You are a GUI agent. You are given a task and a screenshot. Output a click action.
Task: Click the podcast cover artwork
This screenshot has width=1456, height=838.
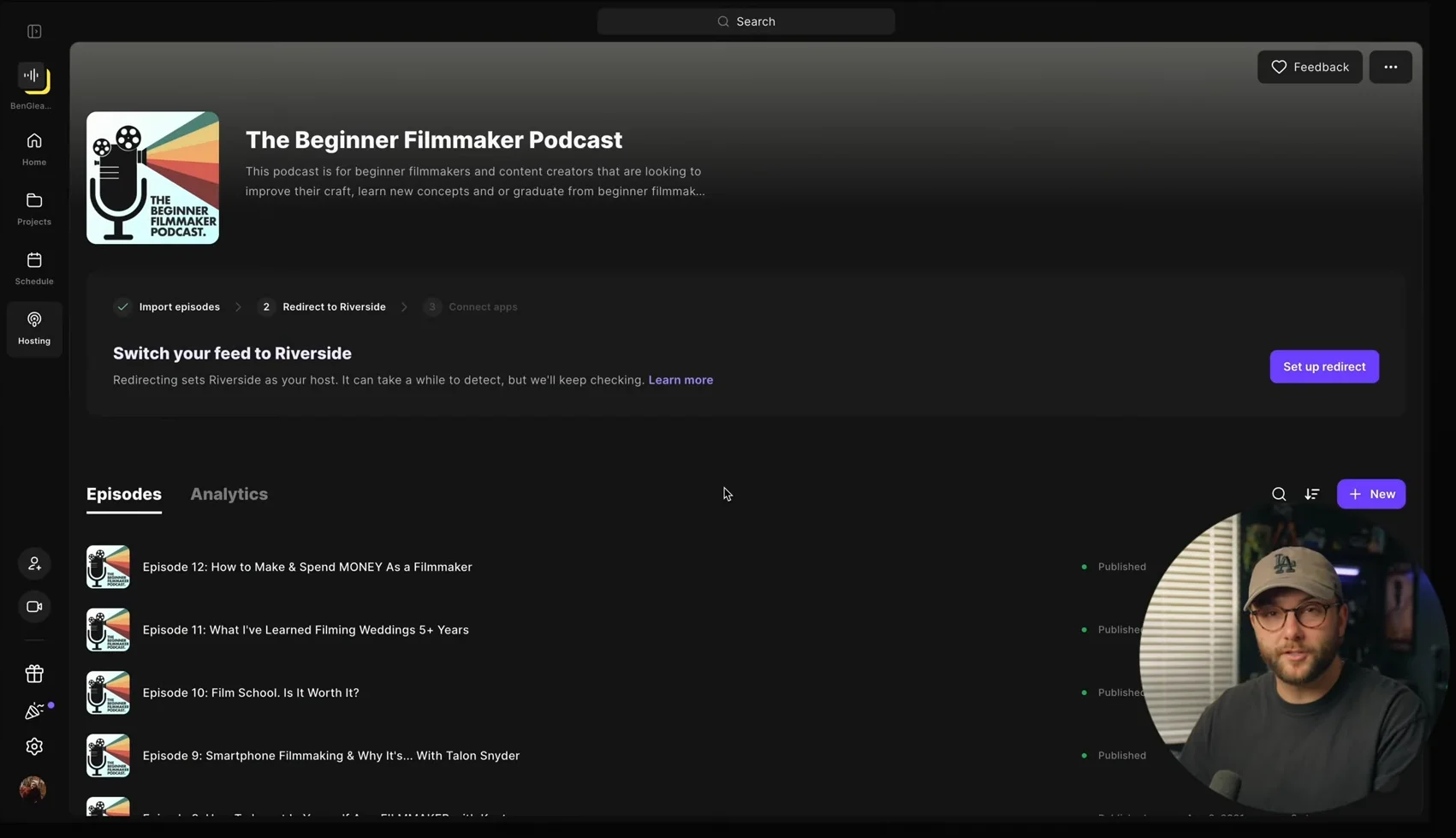pos(152,178)
